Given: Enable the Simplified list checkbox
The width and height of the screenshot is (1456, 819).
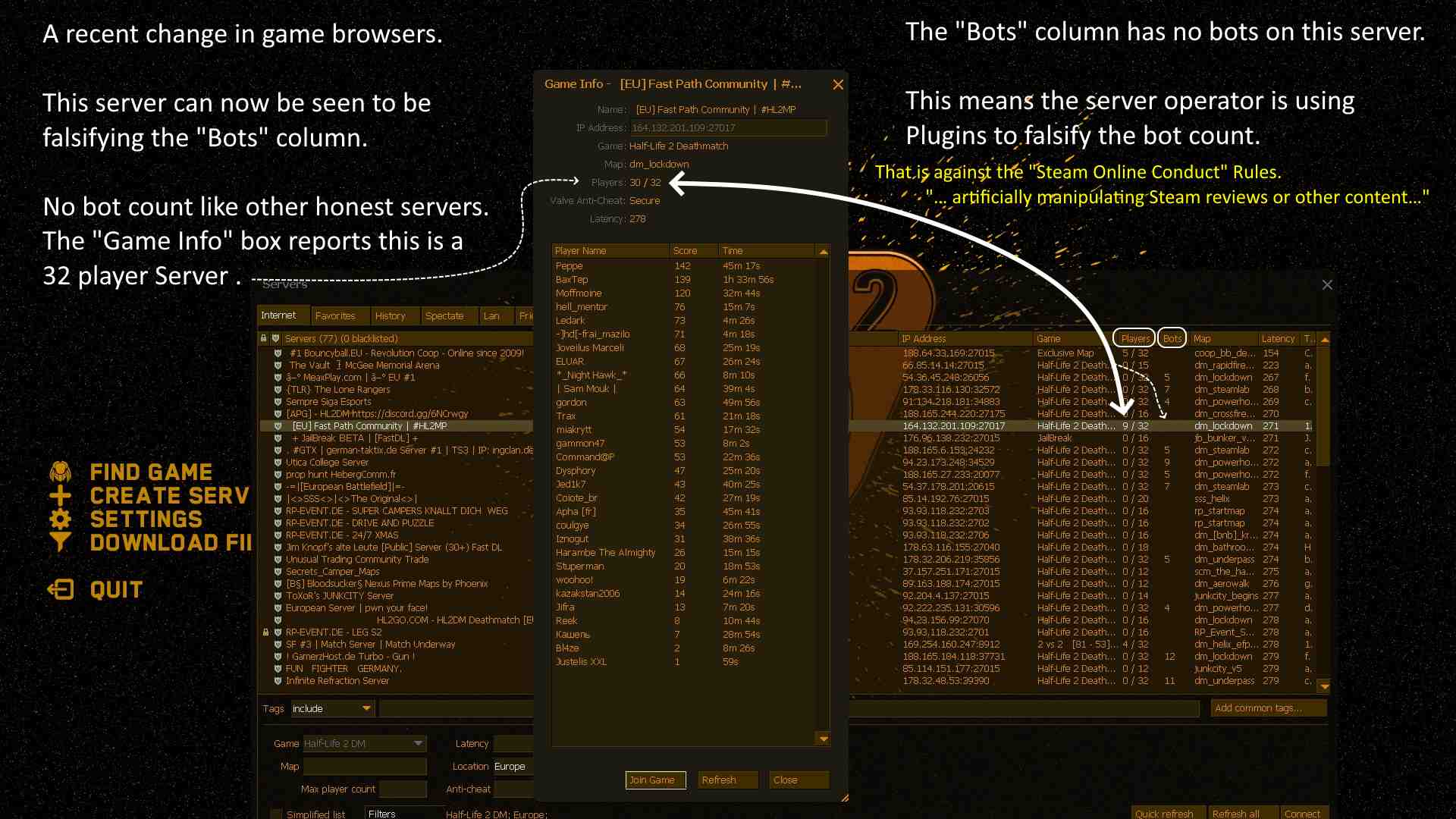Looking at the screenshot, I should pos(276,814).
